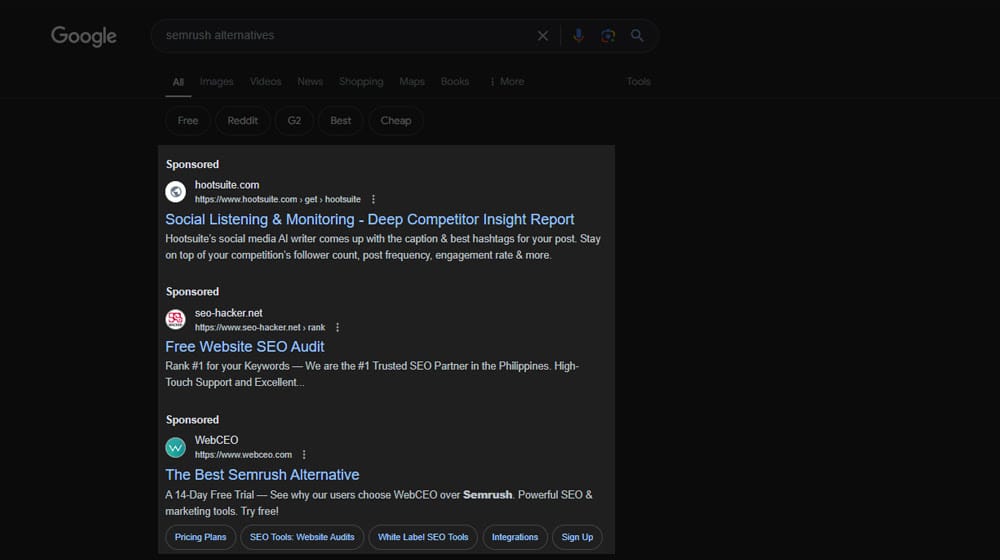
Task: Start voice search with microphone icon
Action: (x=578, y=36)
